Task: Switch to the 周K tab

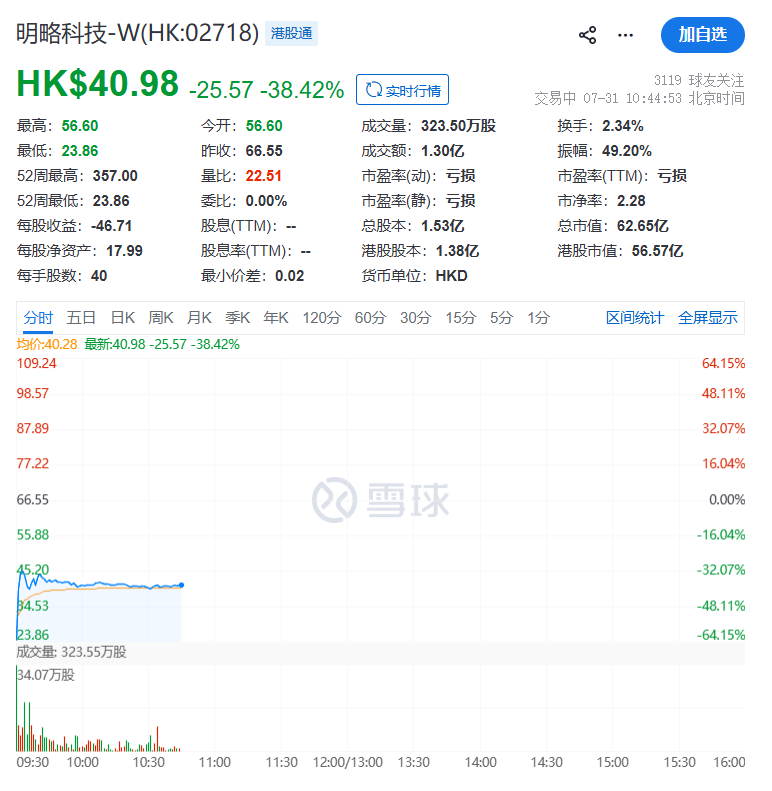Action: [161, 318]
